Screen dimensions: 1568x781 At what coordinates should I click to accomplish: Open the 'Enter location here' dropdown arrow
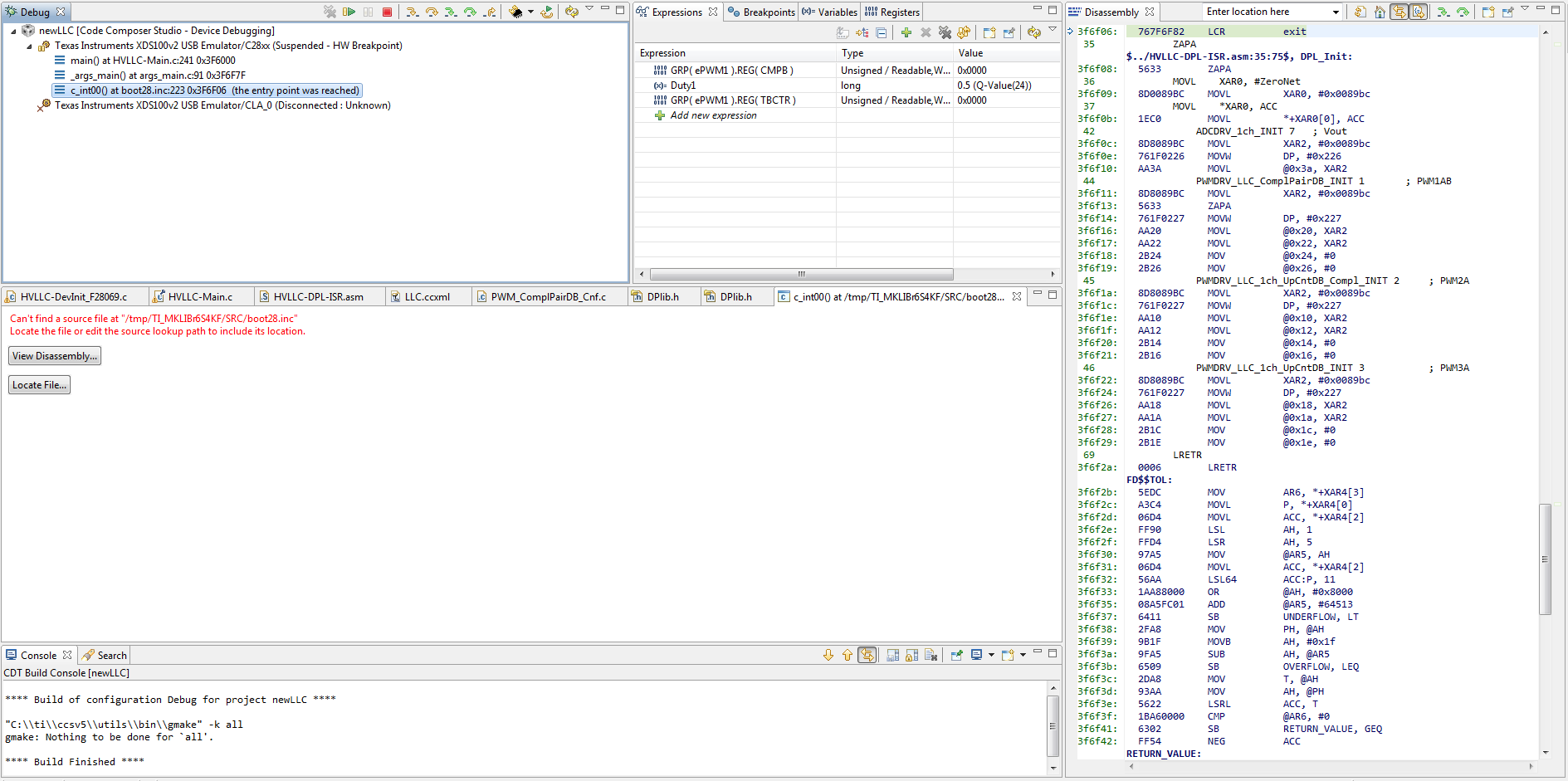point(1336,12)
